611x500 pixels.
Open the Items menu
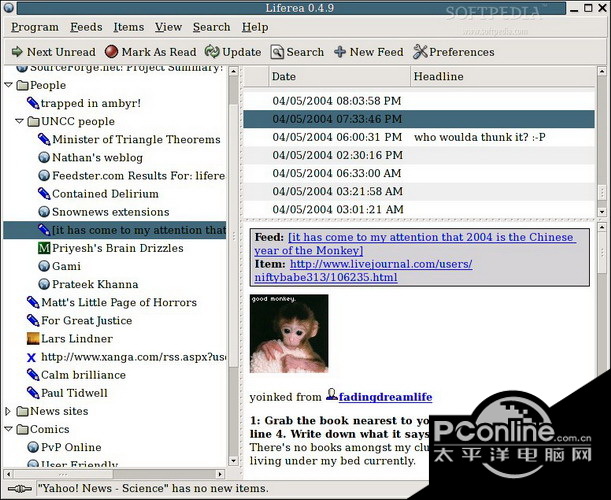click(x=129, y=27)
